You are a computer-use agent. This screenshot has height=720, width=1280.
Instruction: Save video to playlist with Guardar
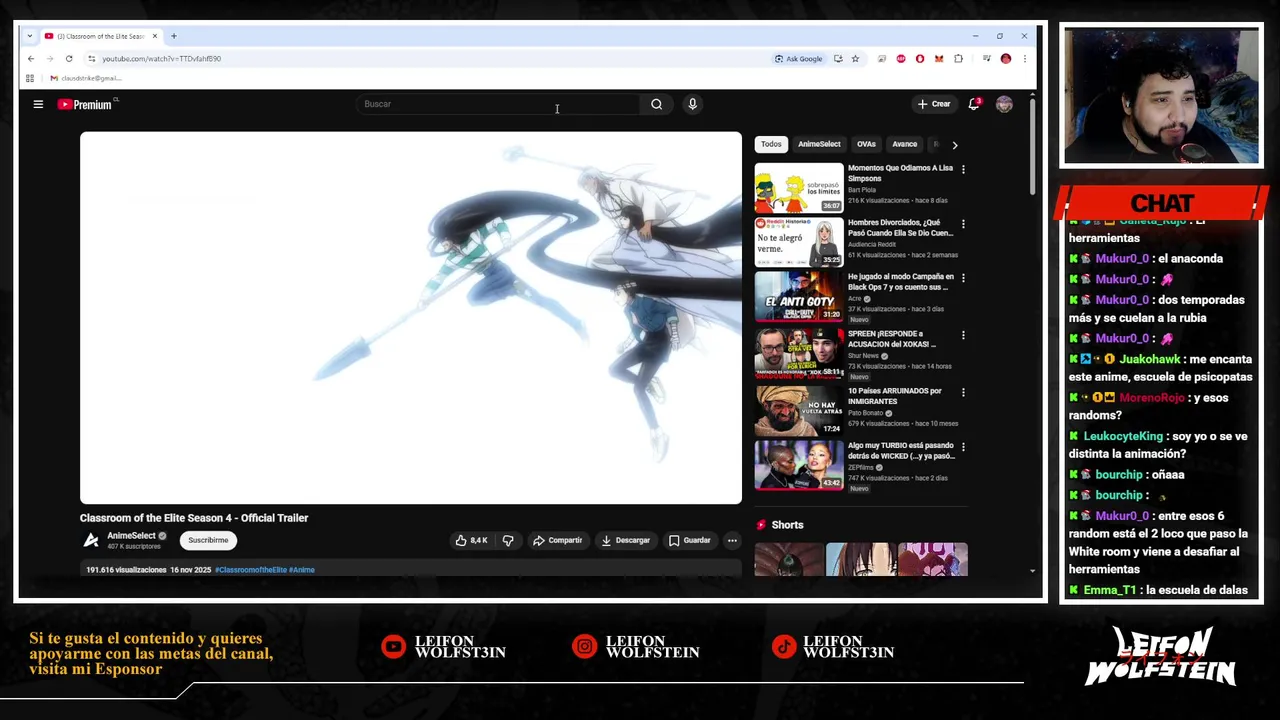[689, 540]
